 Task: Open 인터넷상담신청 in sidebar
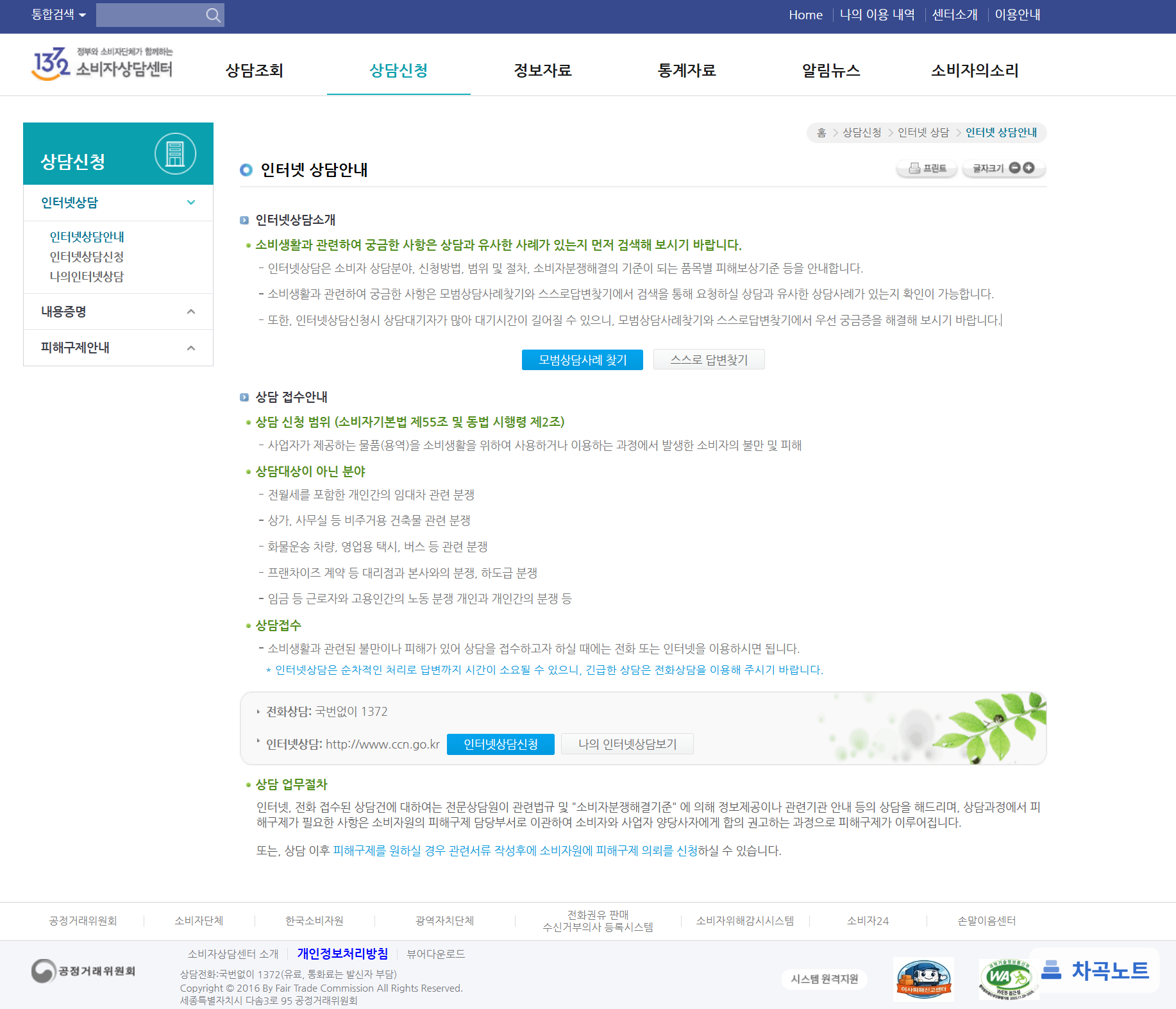[87, 257]
